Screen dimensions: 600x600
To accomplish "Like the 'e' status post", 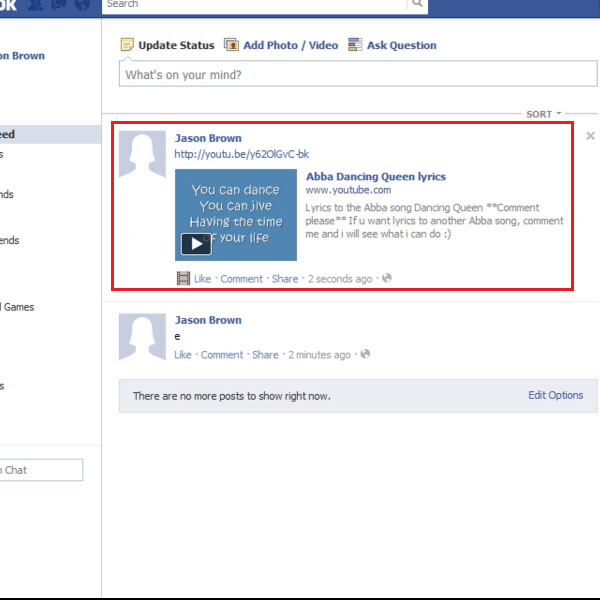I will 183,355.
